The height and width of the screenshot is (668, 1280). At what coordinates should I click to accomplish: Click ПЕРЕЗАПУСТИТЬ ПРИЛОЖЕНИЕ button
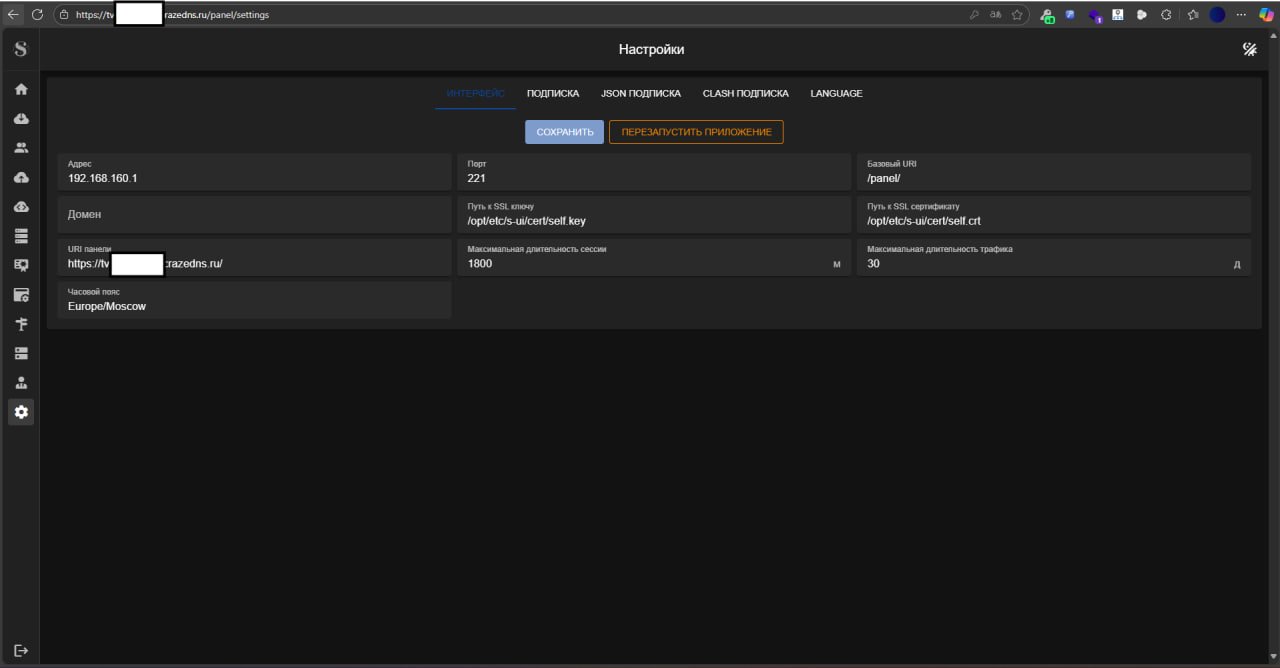tap(696, 132)
